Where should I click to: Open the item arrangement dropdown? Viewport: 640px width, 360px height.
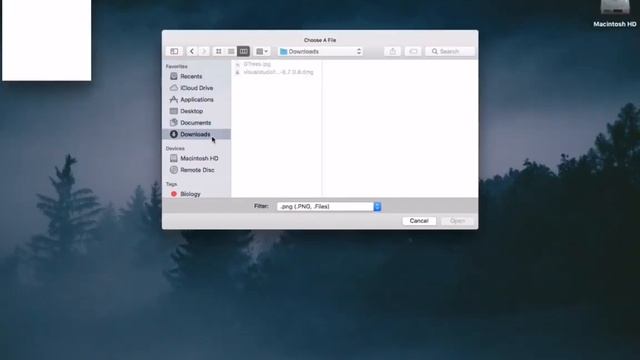point(262,51)
